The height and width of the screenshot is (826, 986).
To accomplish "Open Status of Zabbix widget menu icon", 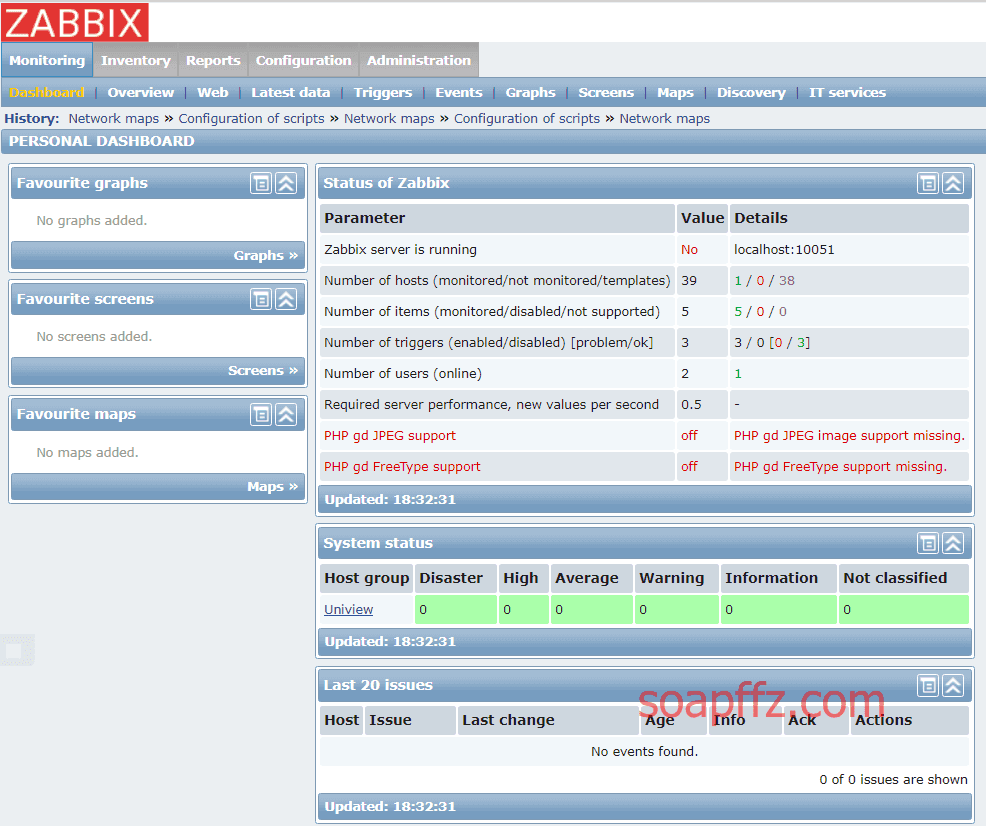I will point(928,183).
